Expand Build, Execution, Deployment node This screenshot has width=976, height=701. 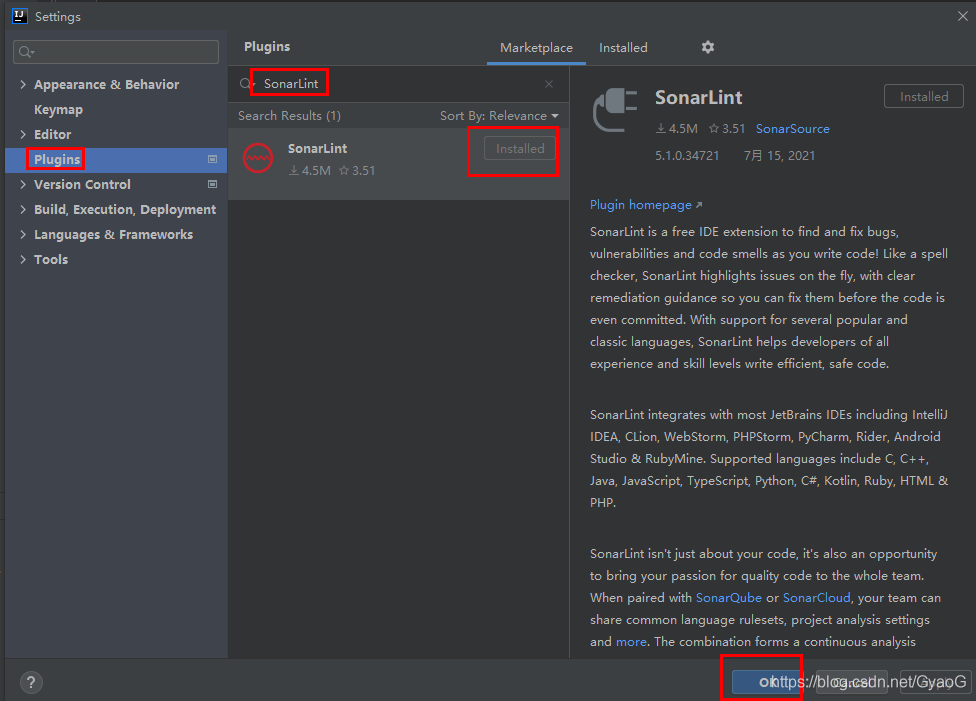pos(23,209)
